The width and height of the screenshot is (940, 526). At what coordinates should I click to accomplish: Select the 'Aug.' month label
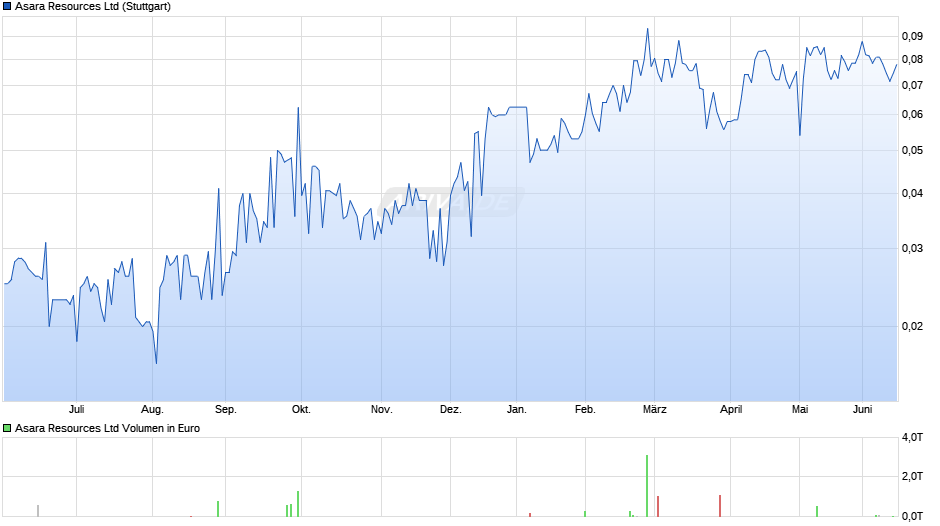click(x=152, y=409)
